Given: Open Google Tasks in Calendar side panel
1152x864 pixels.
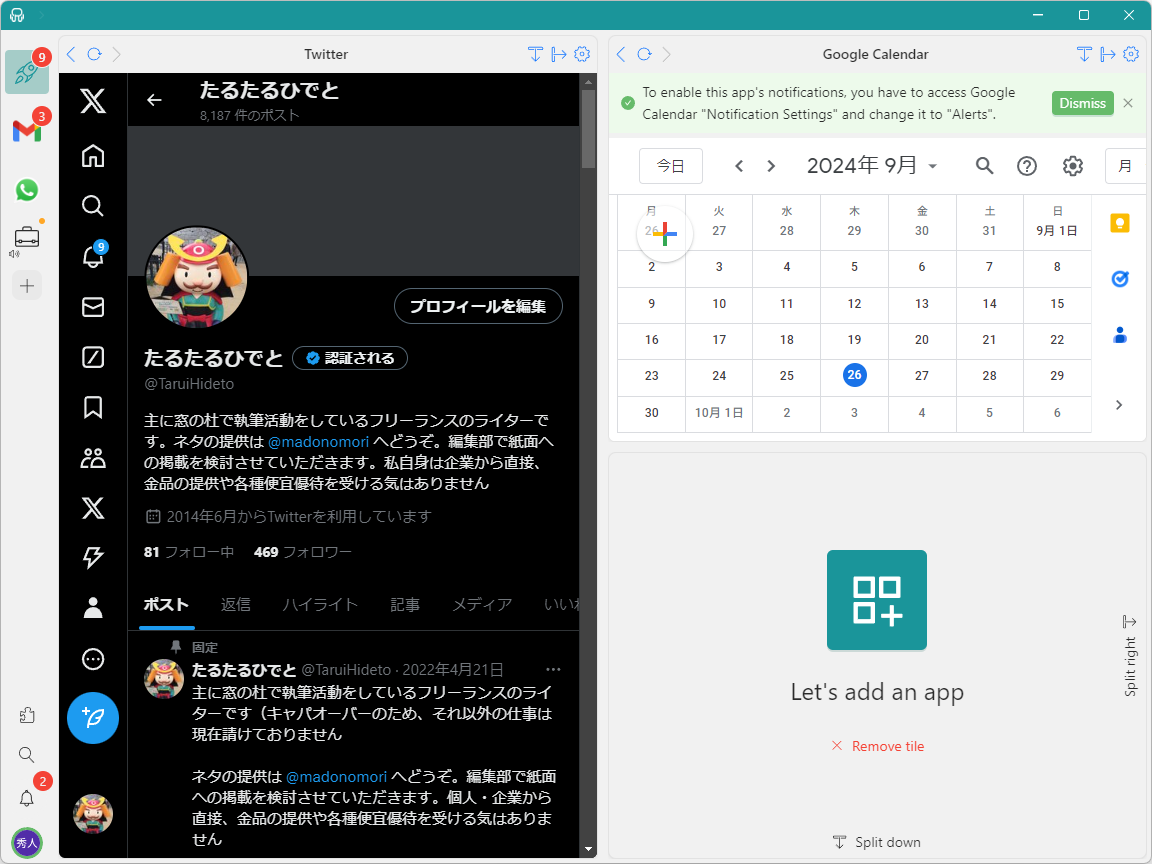Looking at the screenshot, I should pyautogui.click(x=1120, y=281).
